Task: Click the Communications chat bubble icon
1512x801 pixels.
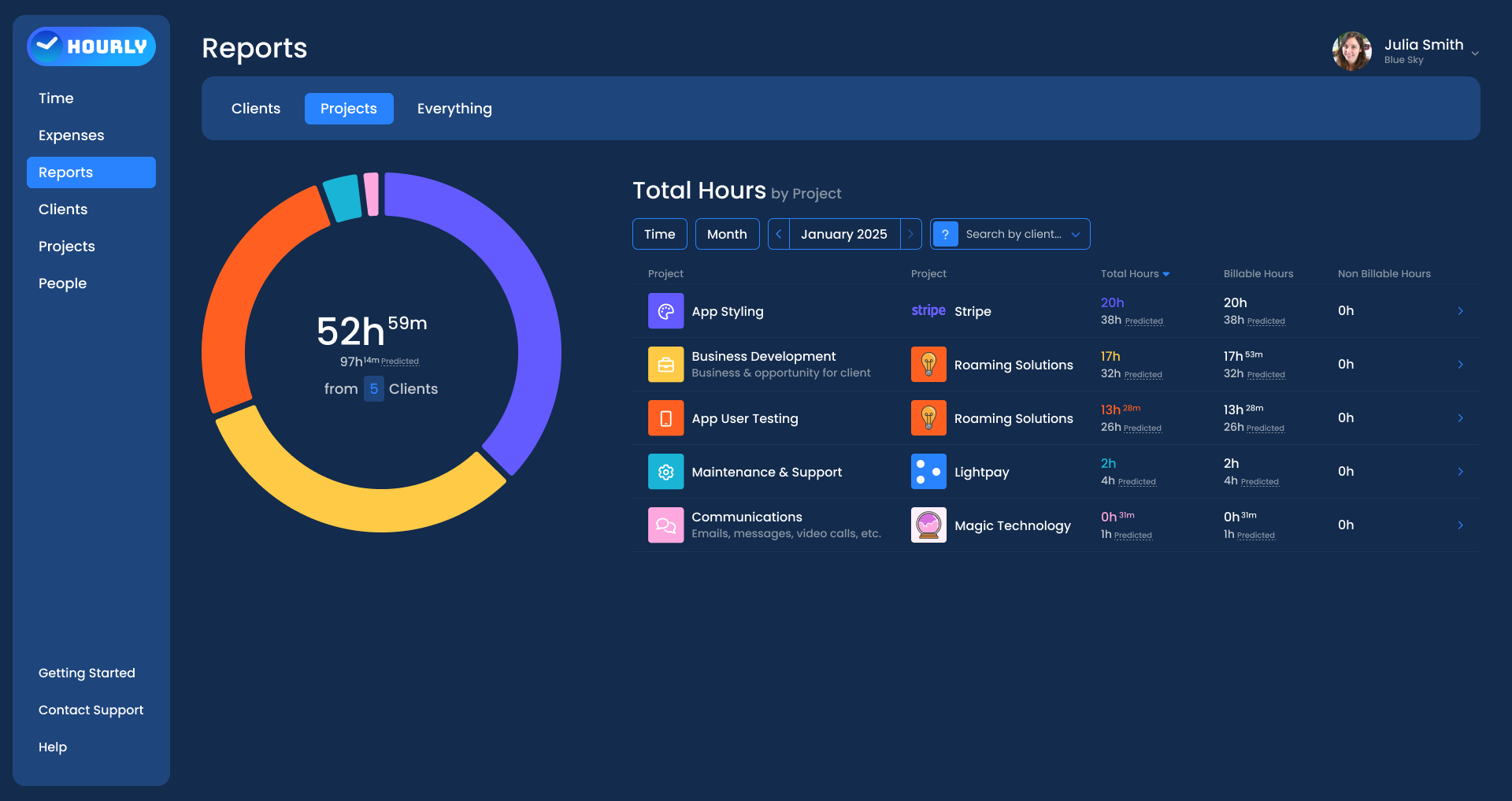Action: pyautogui.click(x=665, y=525)
